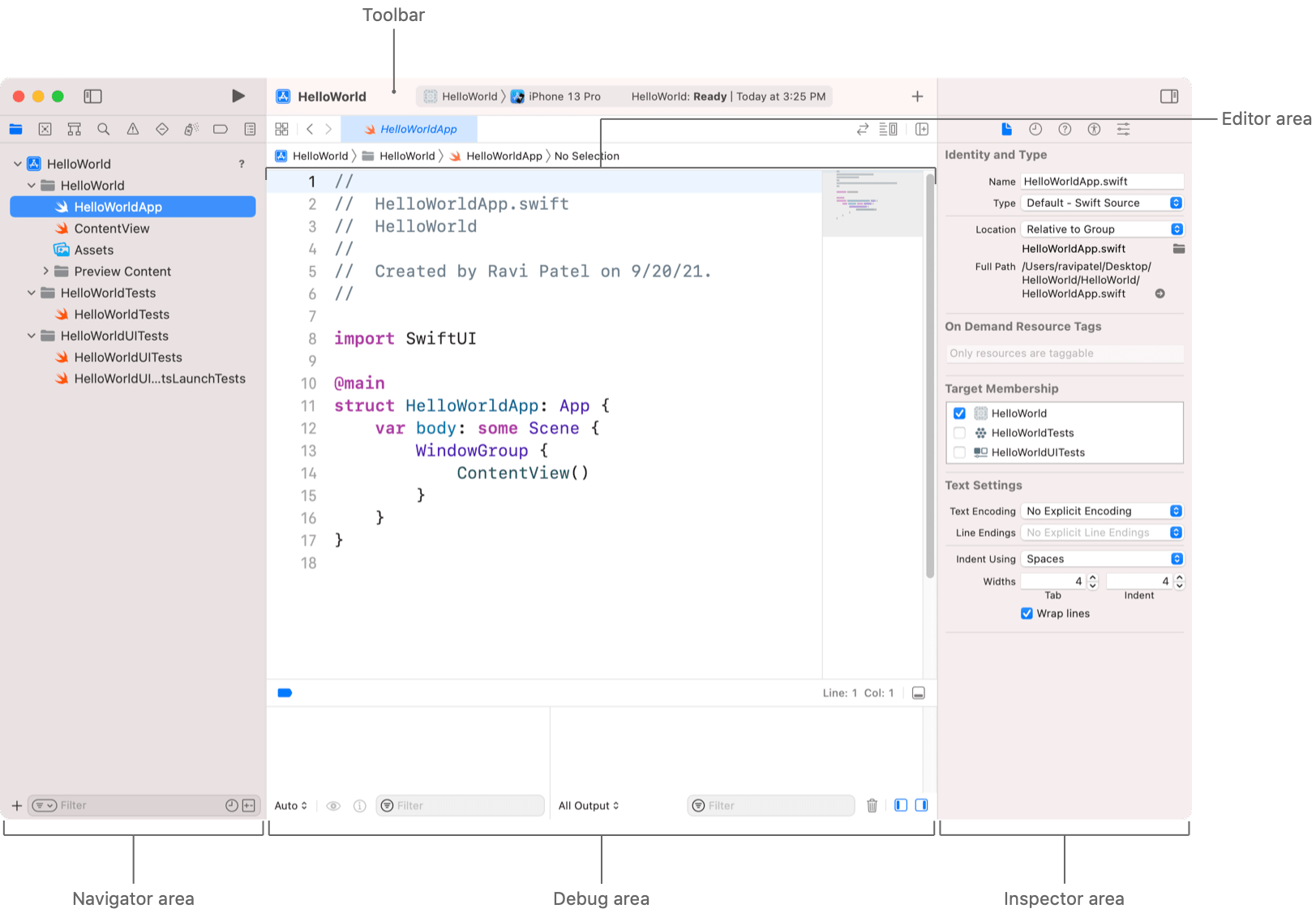Open the Project navigator folder icon
Viewport: 1316px width, 913px height.
pos(16,129)
